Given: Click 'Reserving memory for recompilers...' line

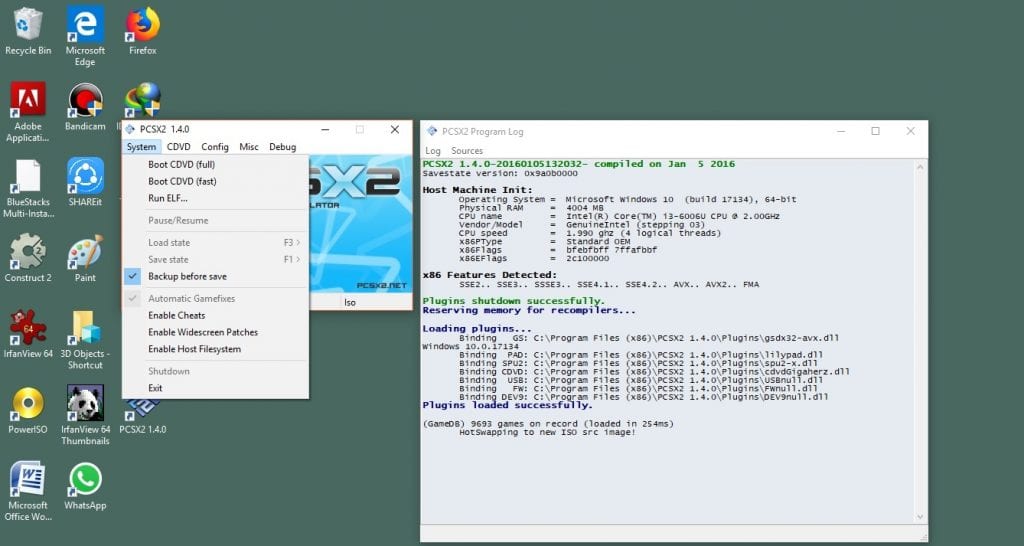Looking at the screenshot, I should (529, 310).
